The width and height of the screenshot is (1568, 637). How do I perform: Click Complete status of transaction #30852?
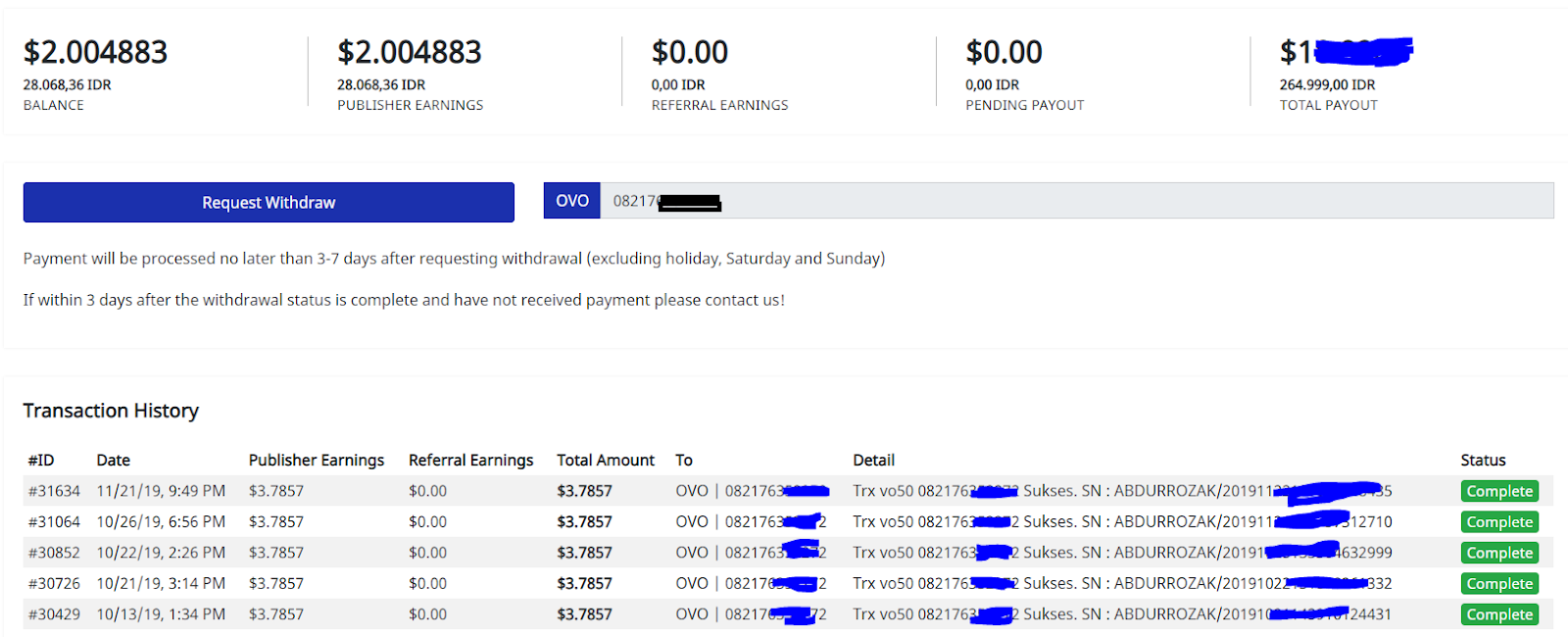click(x=1499, y=553)
